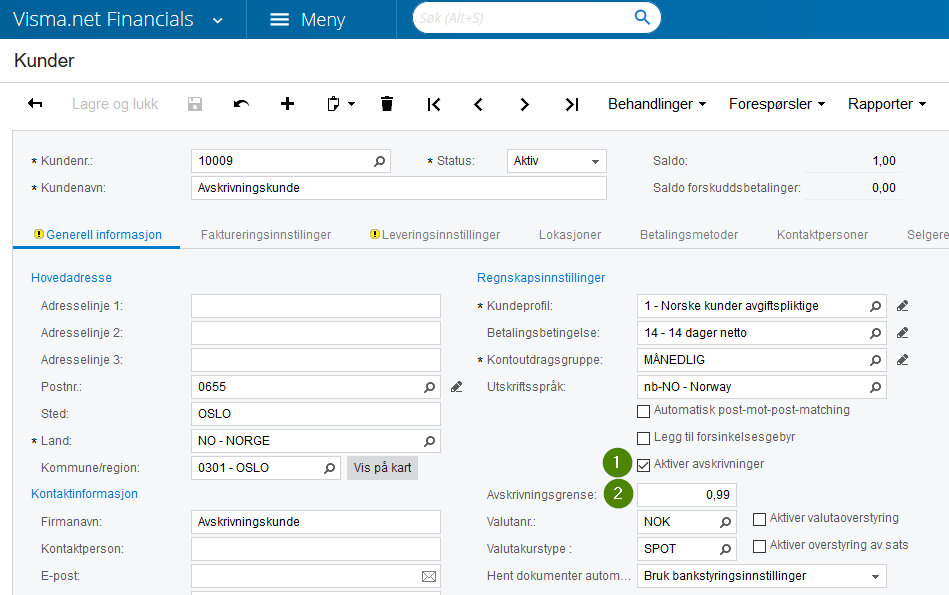This screenshot has height=595, width=949.
Task: Open the Land lookup magnifier
Action: coord(430,441)
